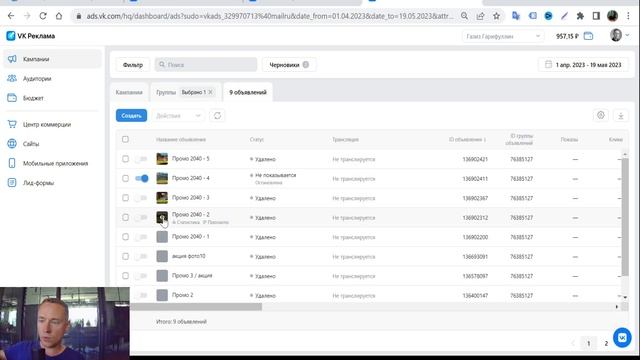
Task: Switch to the Кампании tab
Action: click(x=129, y=92)
